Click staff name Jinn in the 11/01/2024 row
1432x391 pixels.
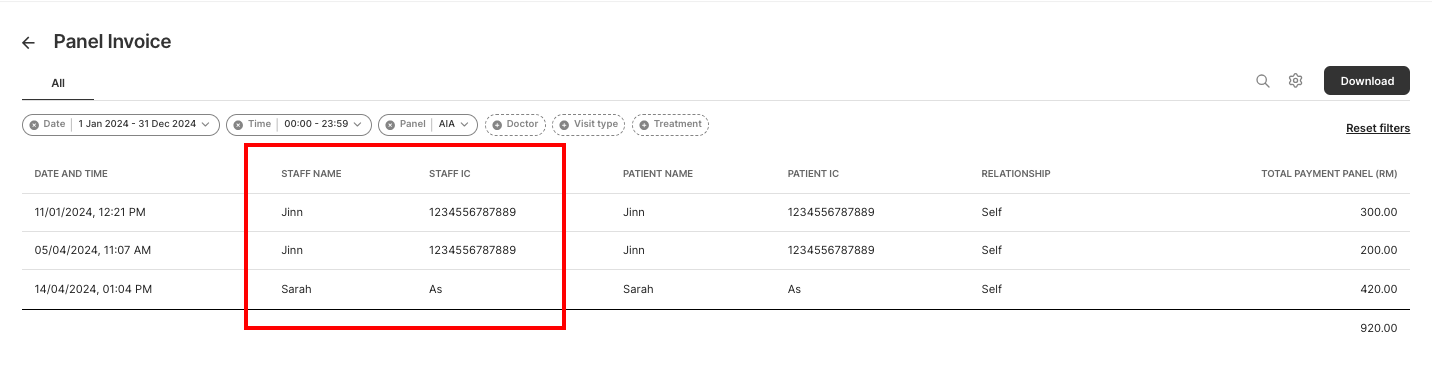coord(292,212)
